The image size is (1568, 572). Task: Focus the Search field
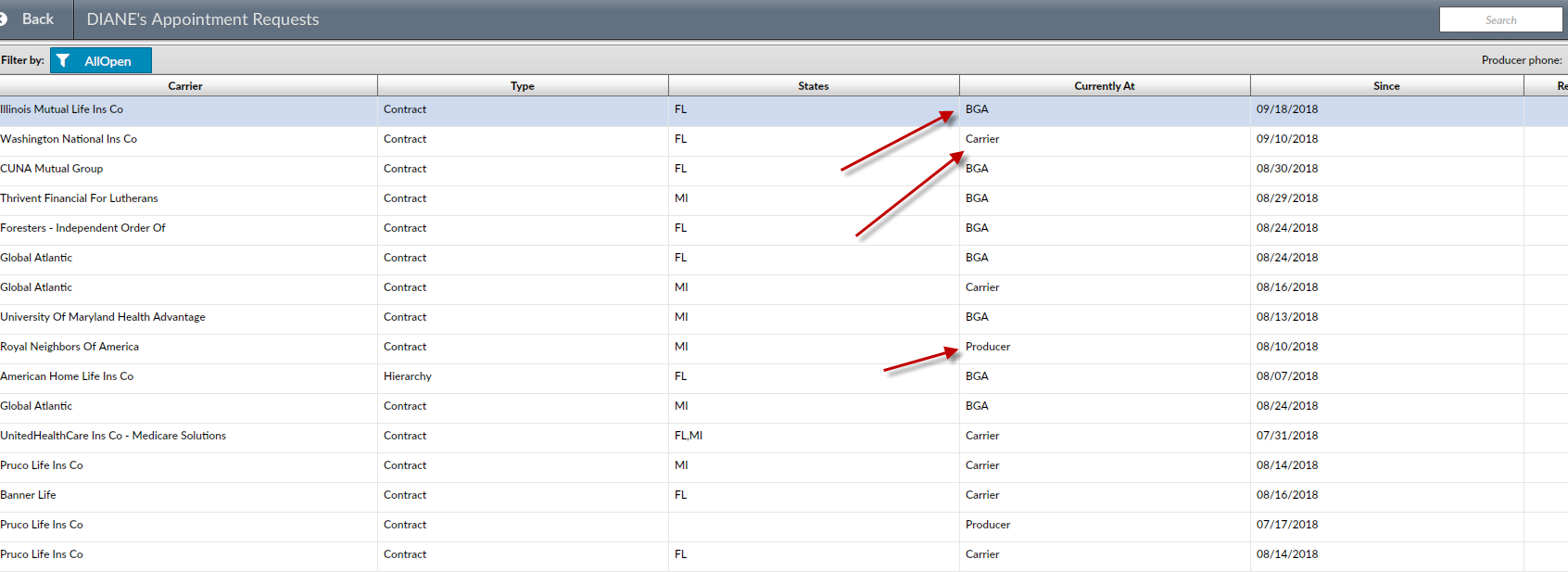(x=1500, y=19)
